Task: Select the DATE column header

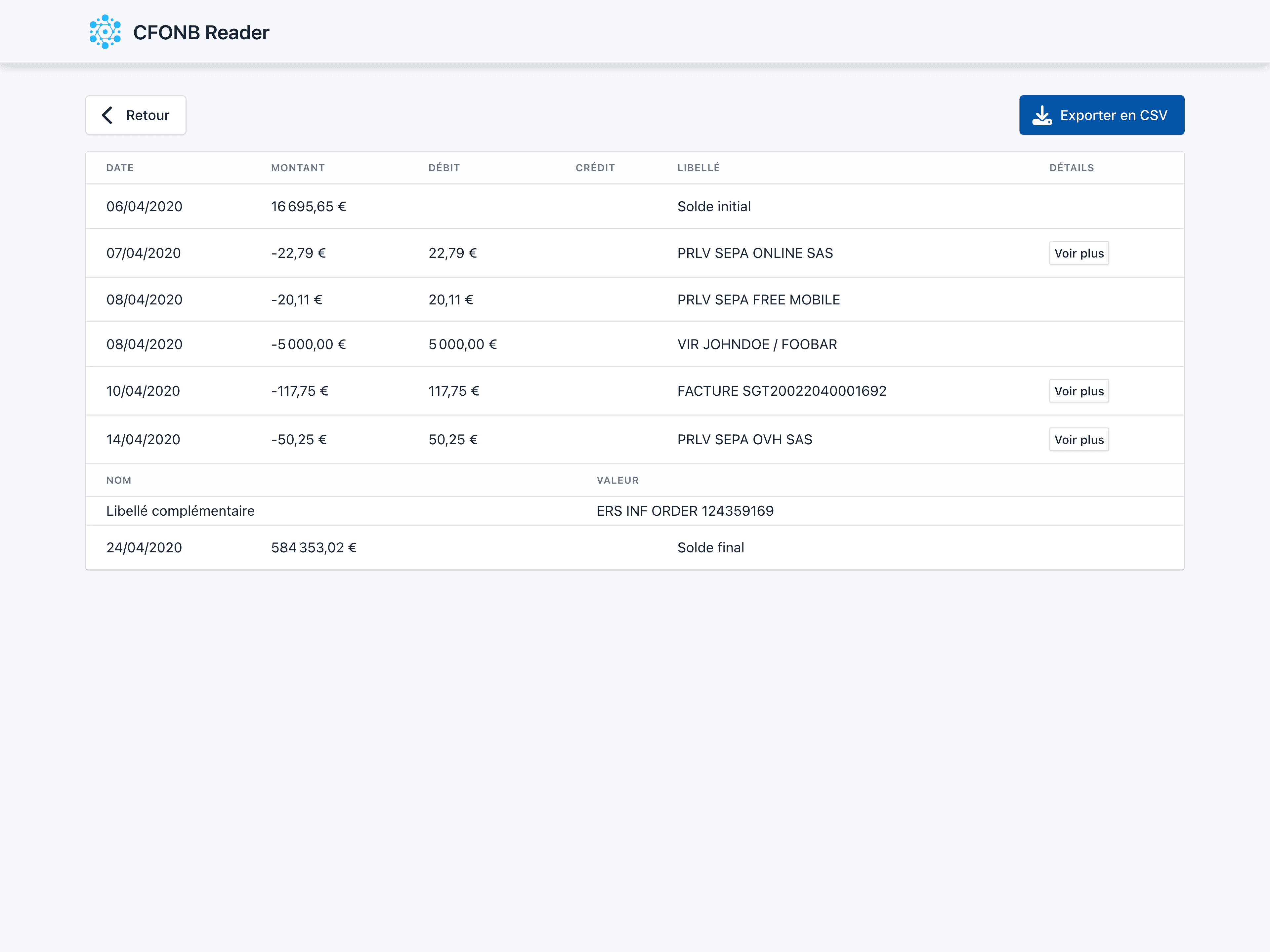Action: click(119, 168)
